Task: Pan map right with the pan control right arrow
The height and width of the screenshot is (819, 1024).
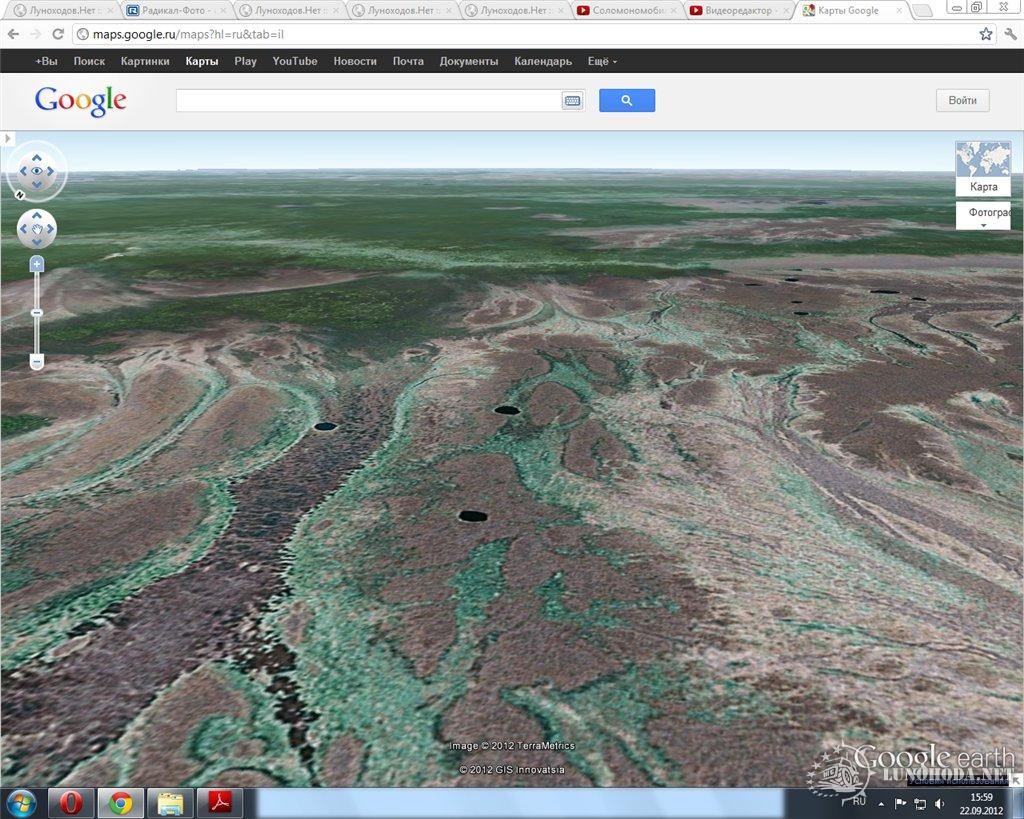Action: point(50,229)
